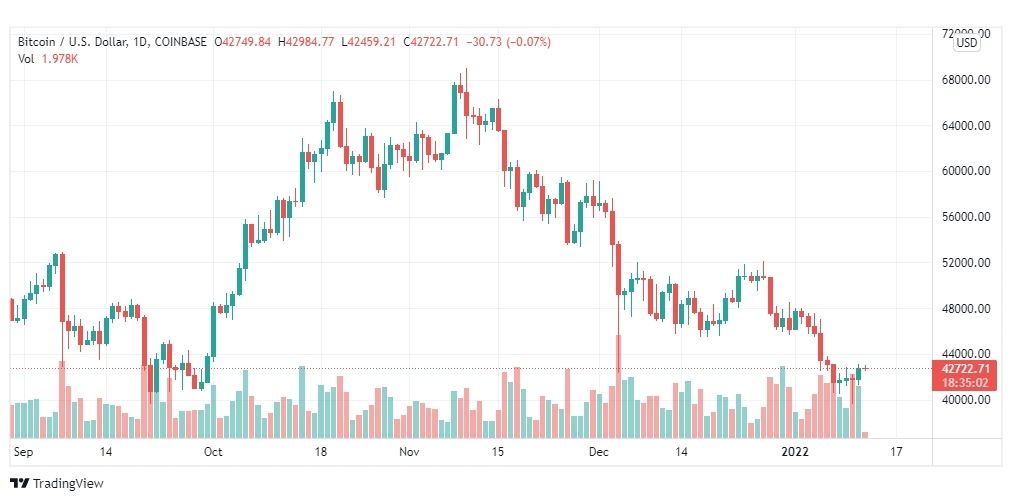This screenshot has height=501, width=1012.
Task: Click the TradingView logo icon
Action: 20,483
